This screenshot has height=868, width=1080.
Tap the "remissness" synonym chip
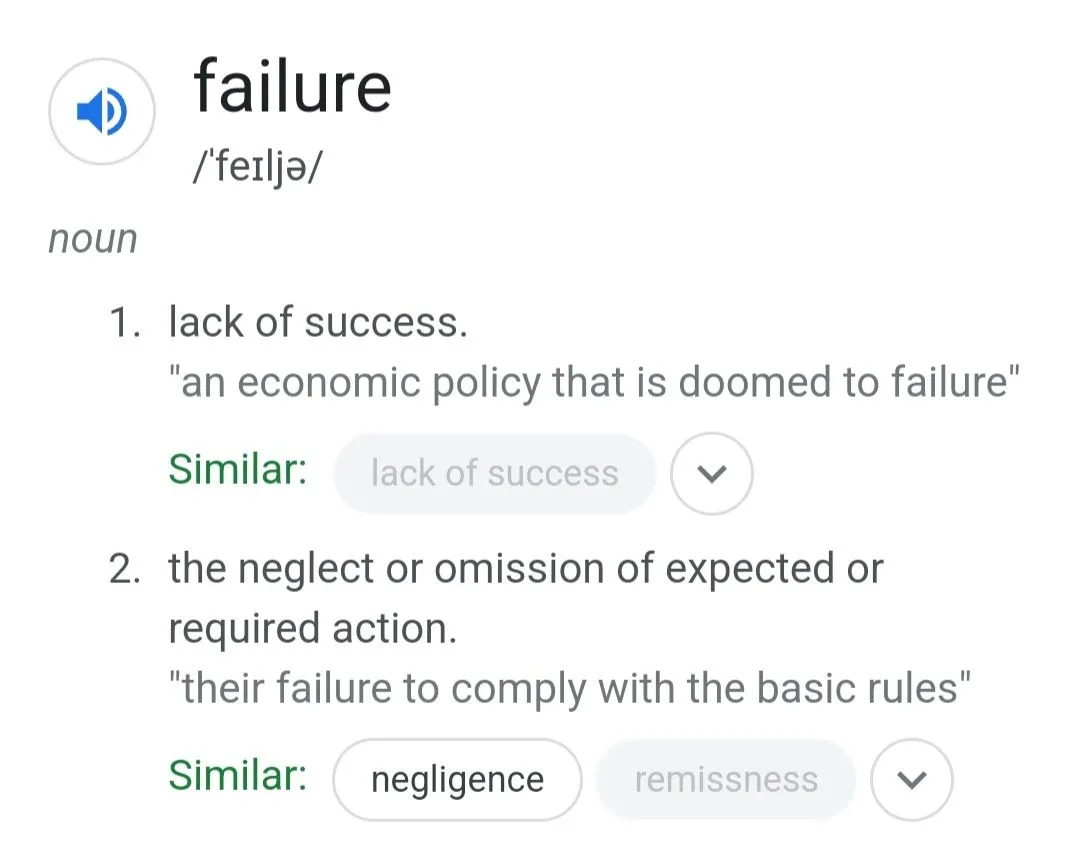click(726, 780)
